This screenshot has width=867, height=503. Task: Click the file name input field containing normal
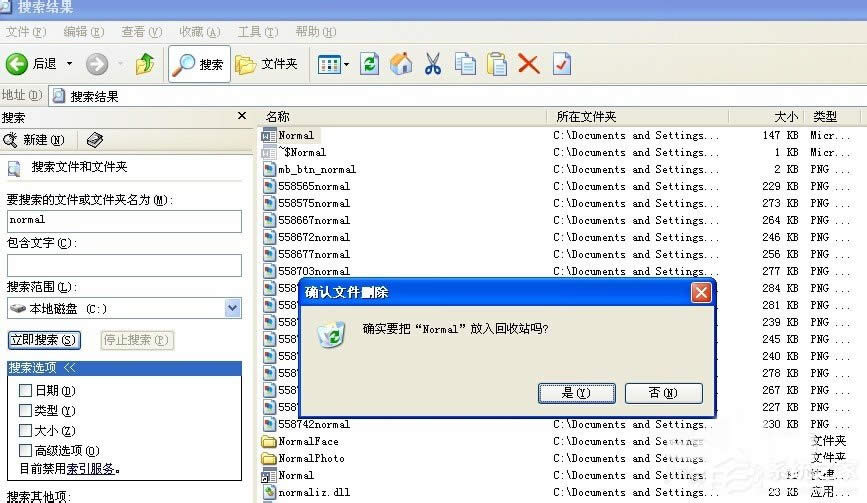124,220
